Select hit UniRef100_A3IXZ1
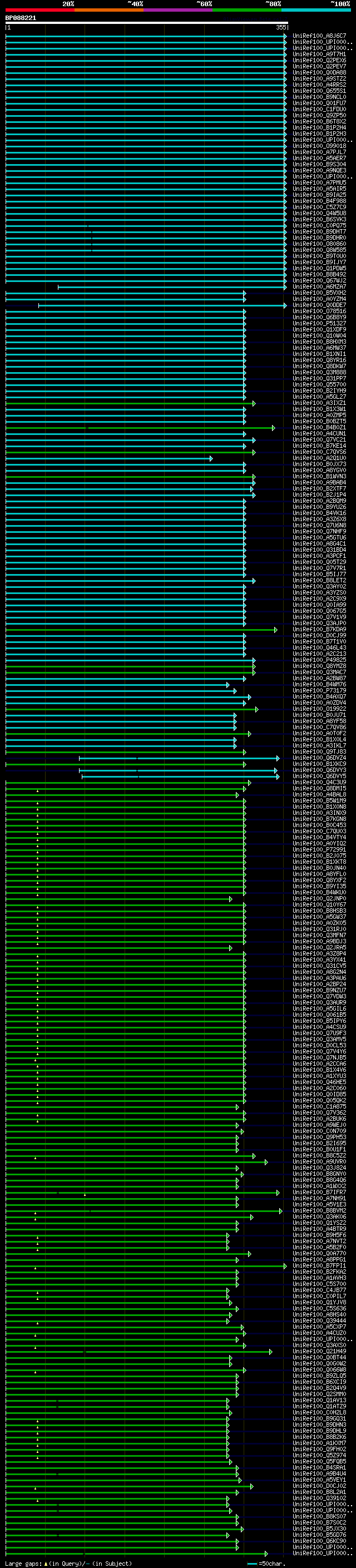Viewport: 356px width, 1568px height. pos(319,403)
